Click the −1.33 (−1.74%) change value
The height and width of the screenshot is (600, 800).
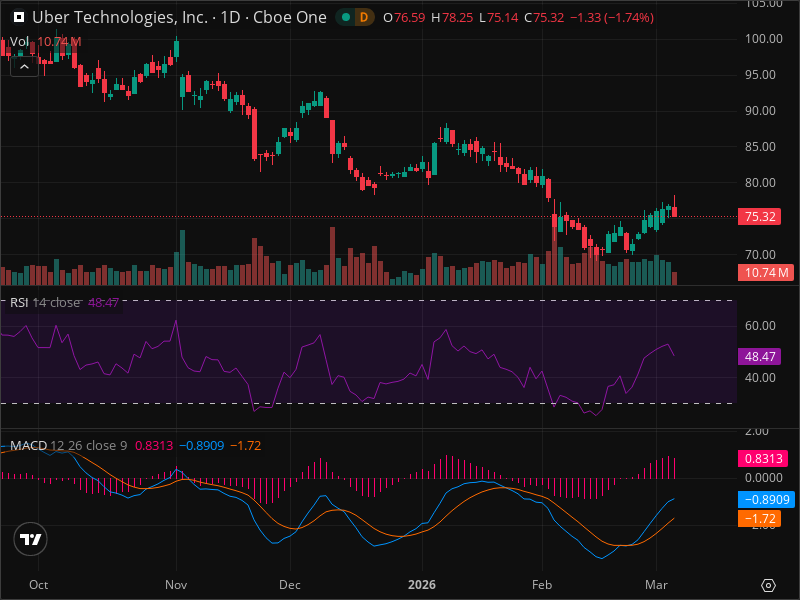[612, 17]
